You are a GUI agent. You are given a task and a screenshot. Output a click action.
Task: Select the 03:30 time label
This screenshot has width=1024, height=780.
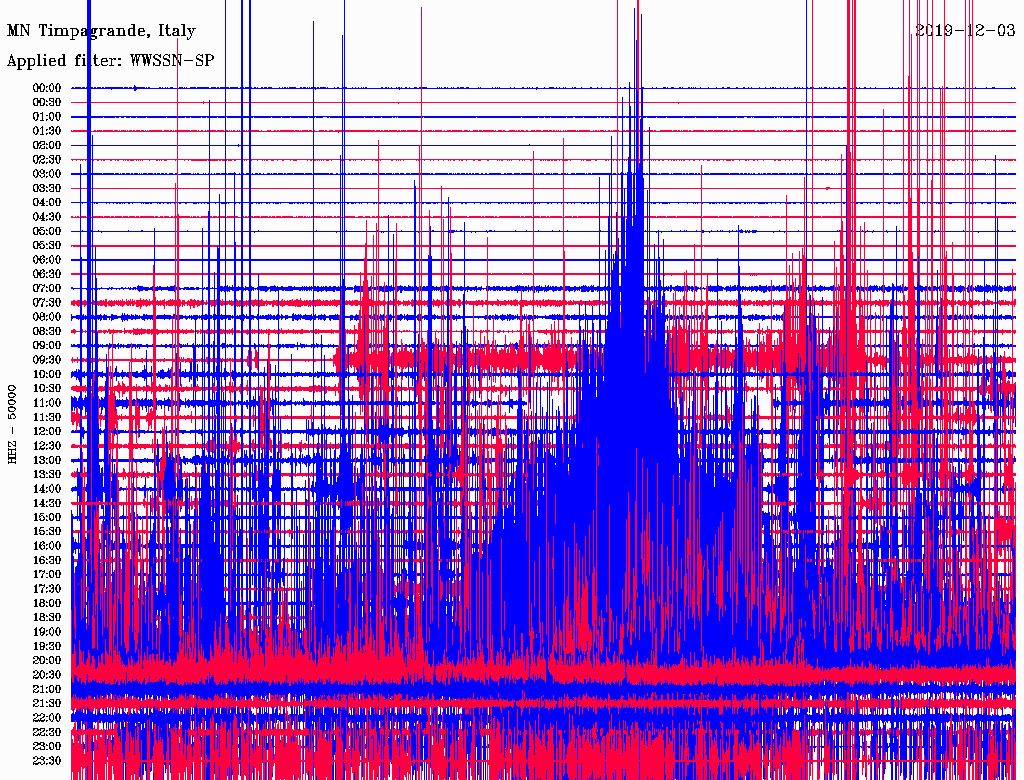click(x=47, y=188)
